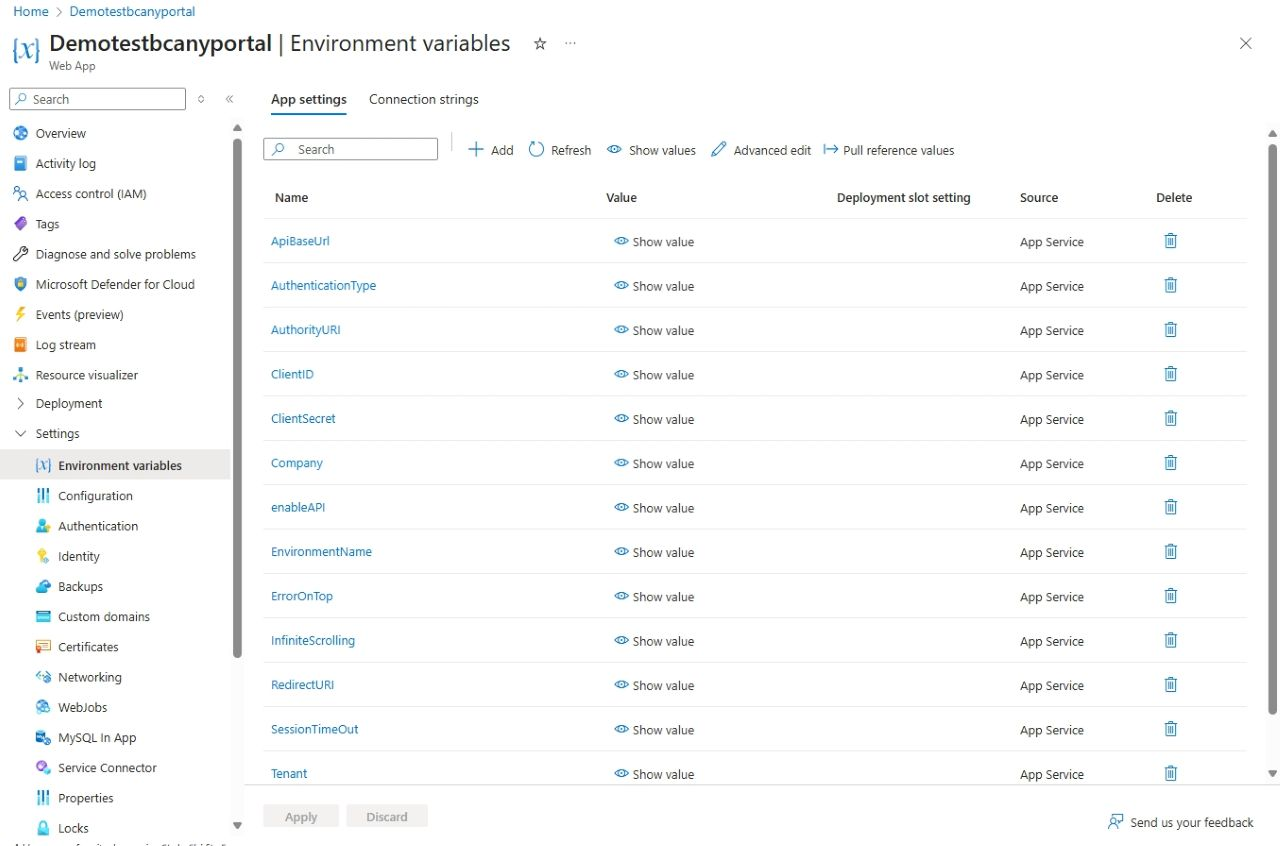Click Send us your feedback
The height and width of the screenshot is (846, 1280).
click(1180, 822)
